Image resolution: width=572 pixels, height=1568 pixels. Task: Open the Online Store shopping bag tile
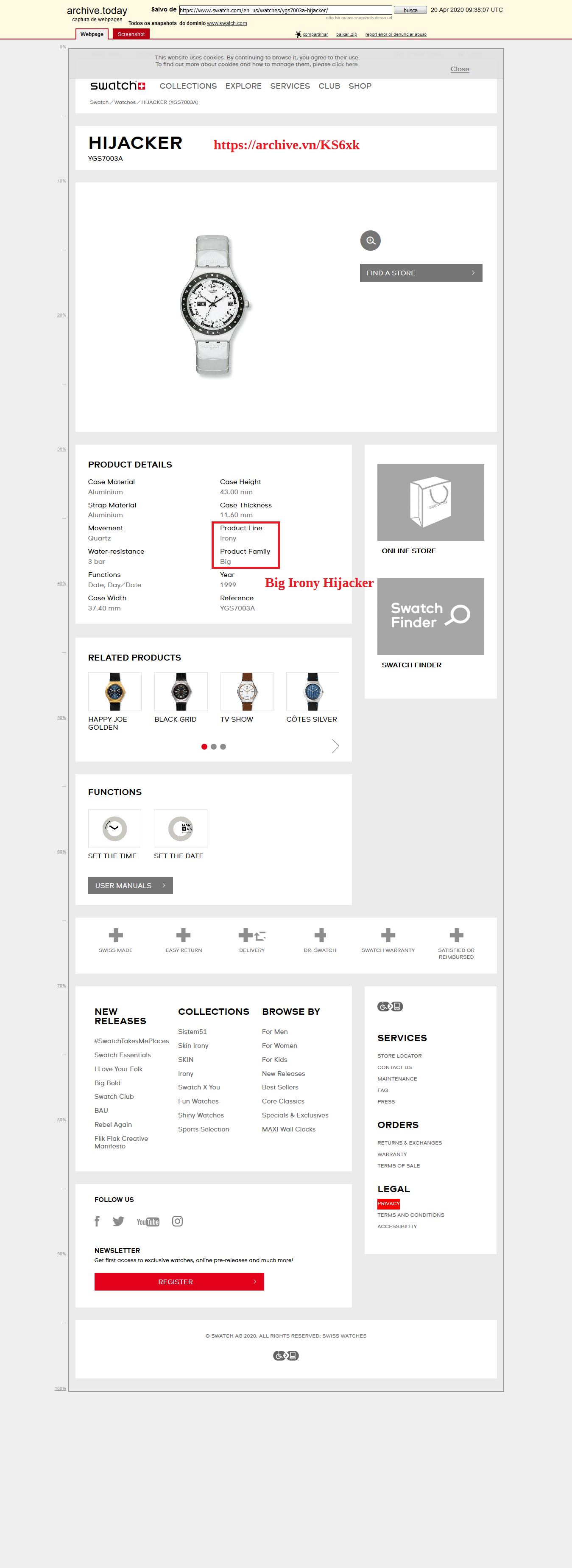pos(430,502)
